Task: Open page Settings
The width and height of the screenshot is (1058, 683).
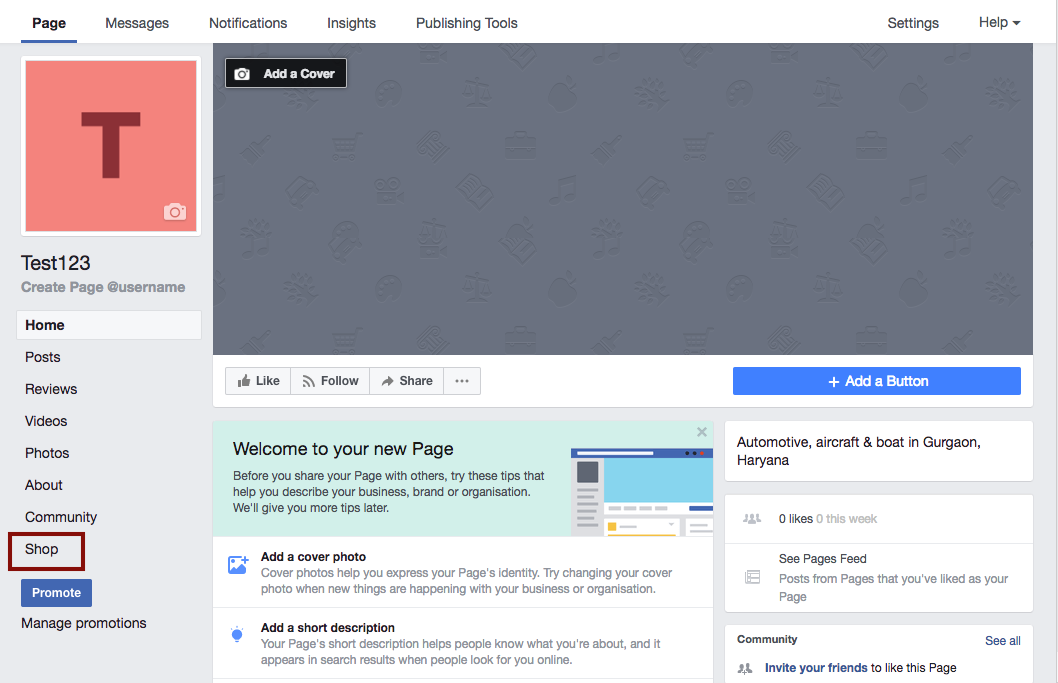Action: pyautogui.click(x=912, y=23)
